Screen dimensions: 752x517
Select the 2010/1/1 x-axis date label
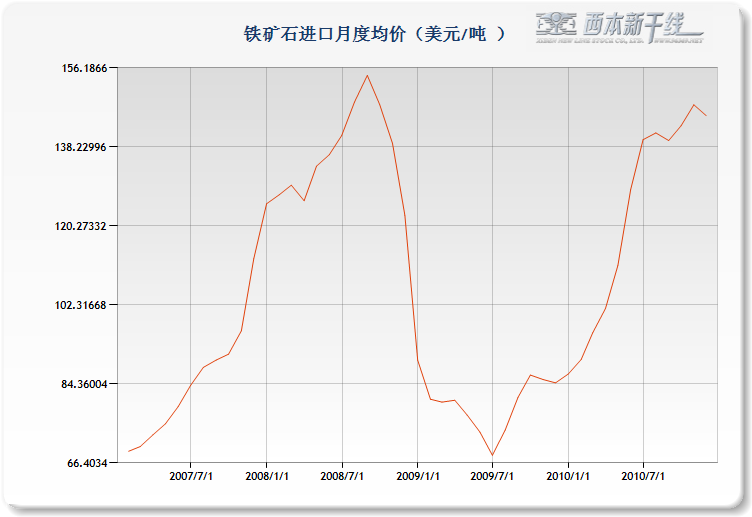click(568, 477)
